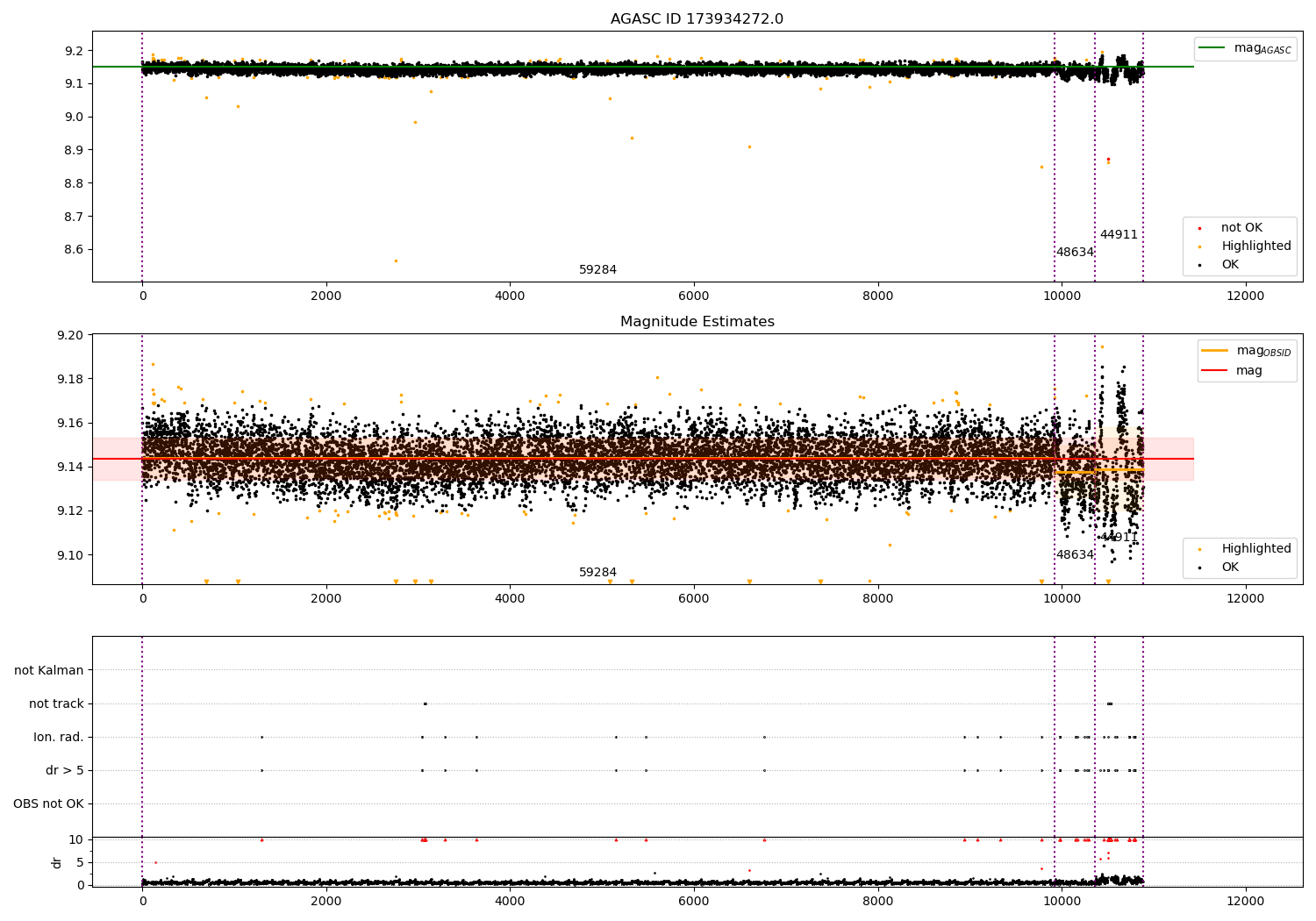
Task: Select 'Highlighted' legend entry in Magnitude Estimates plot
Action: tap(1256, 549)
